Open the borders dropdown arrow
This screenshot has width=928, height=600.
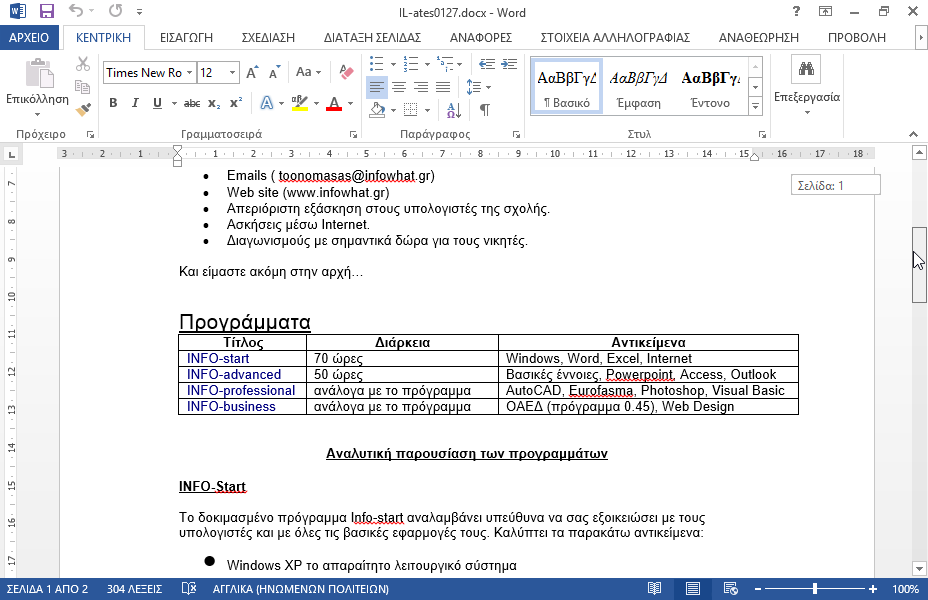point(427,109)
